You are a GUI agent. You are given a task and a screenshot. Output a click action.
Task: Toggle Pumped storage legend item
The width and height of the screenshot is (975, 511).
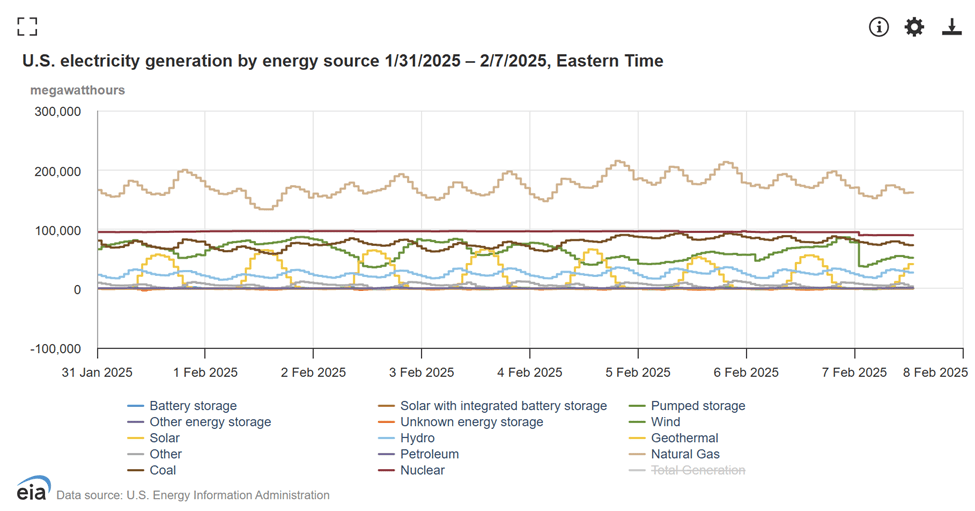point(697,406)
